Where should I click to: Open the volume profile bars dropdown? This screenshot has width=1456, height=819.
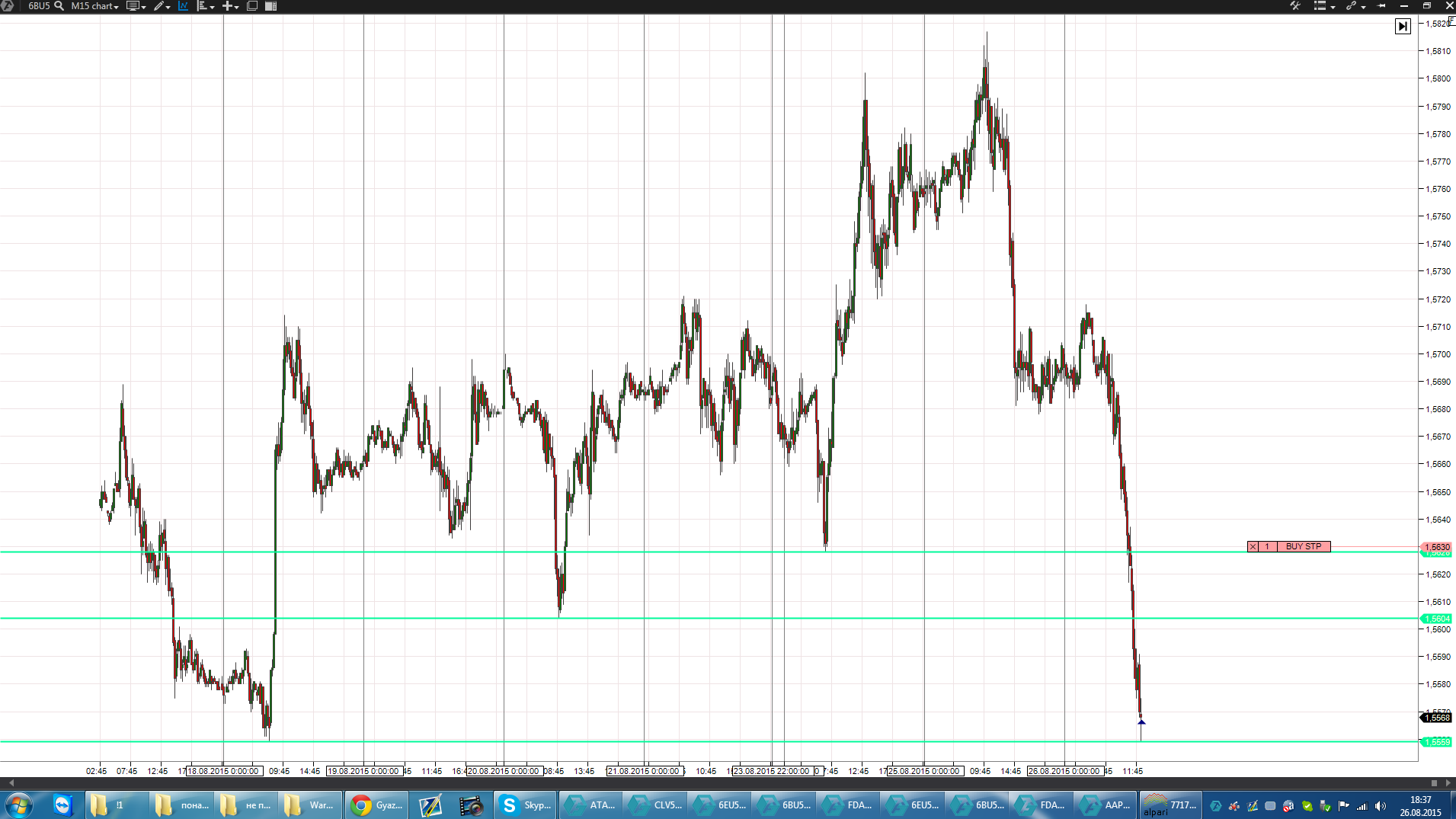pos(206,6)
